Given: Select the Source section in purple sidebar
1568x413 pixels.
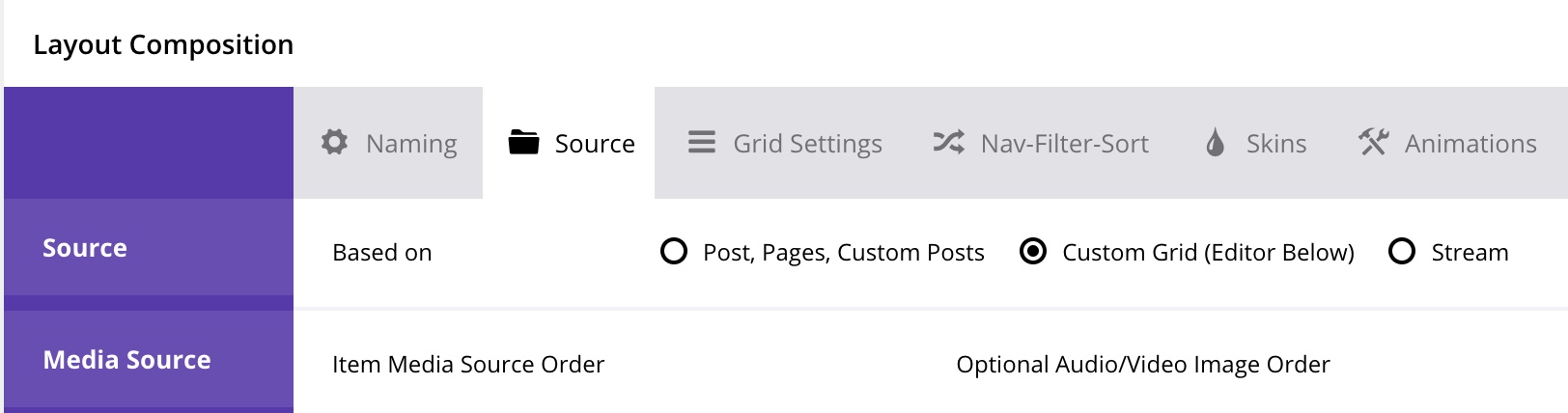Looking at the screenshot, I should tap(85, 248).
